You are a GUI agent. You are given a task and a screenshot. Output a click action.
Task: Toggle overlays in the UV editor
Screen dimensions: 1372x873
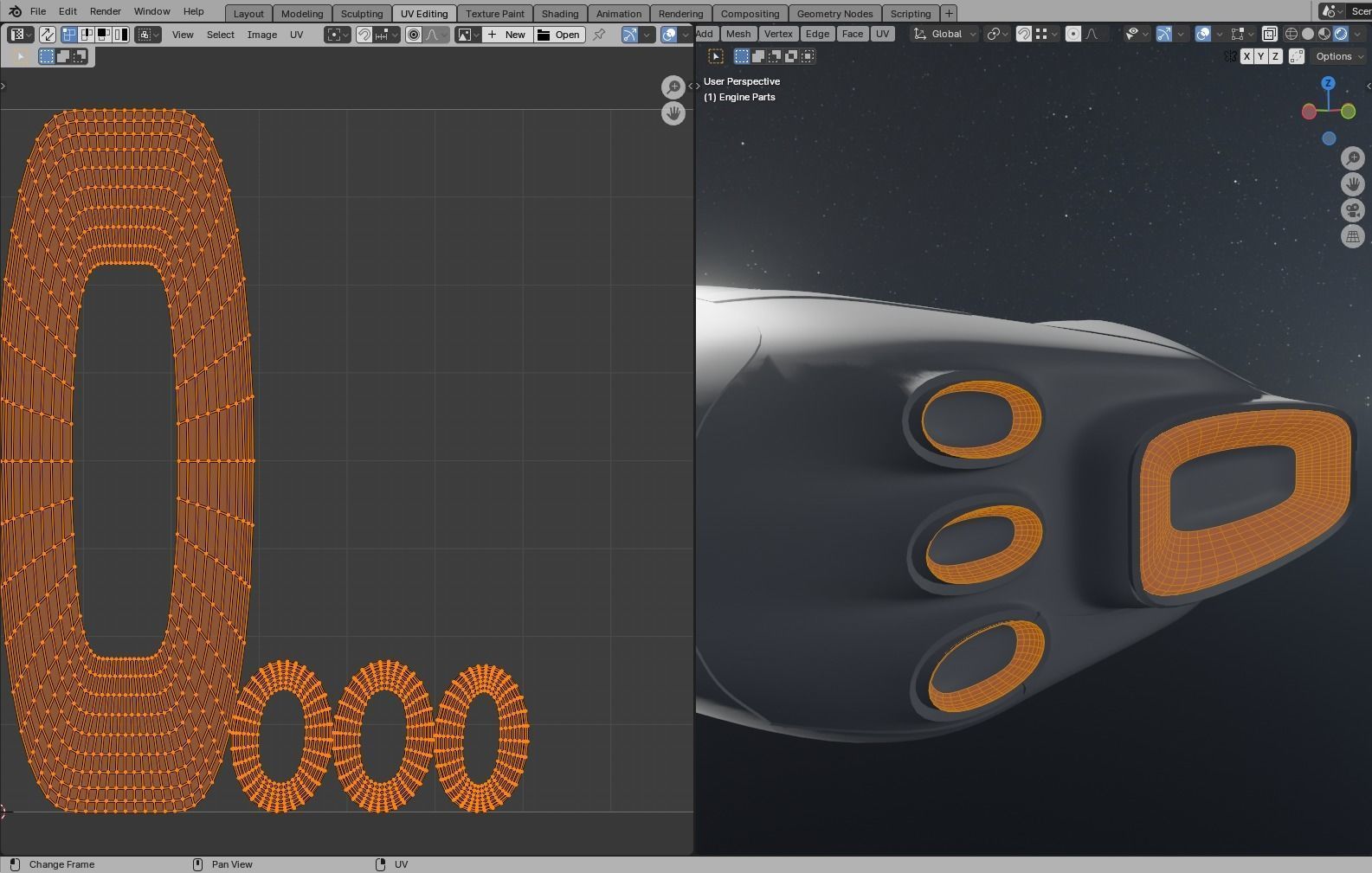pyautogui.click(x=669, y=35)
